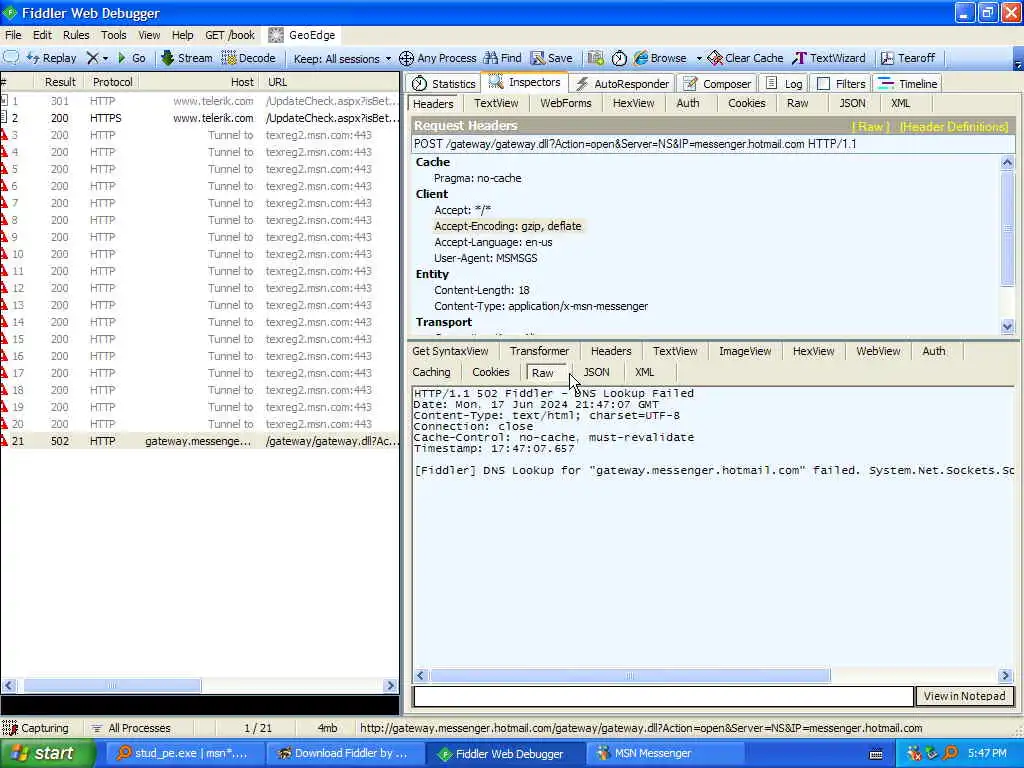Screen dimensions: 1024x768
Task: Toggle Stream mode in toolbar
Action: 187,58
